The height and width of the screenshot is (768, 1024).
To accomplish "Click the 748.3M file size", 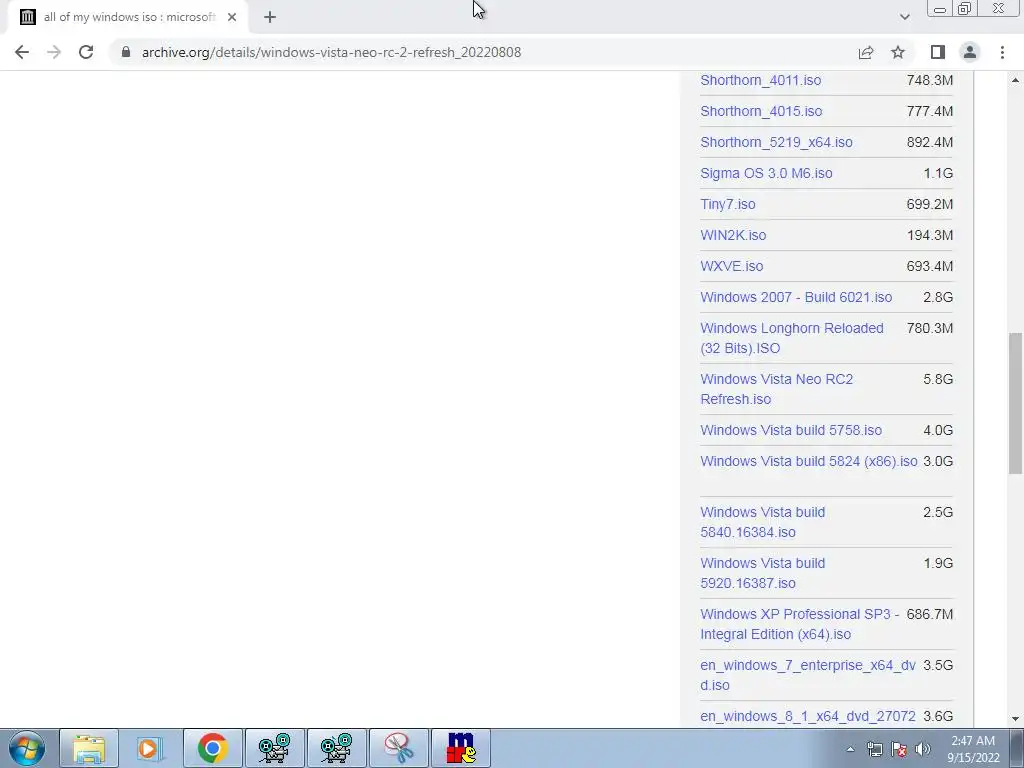I will 929,80.
